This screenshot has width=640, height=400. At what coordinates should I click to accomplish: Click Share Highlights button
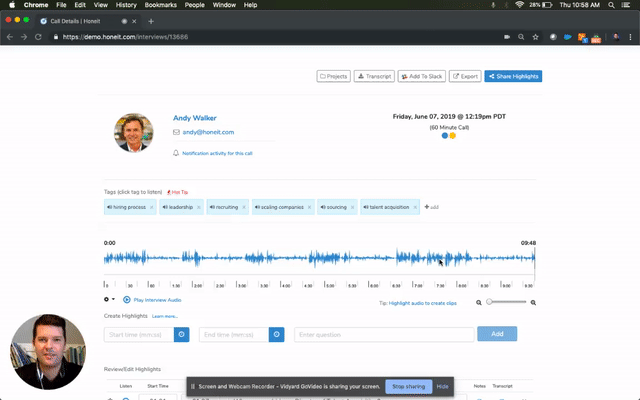513,76
